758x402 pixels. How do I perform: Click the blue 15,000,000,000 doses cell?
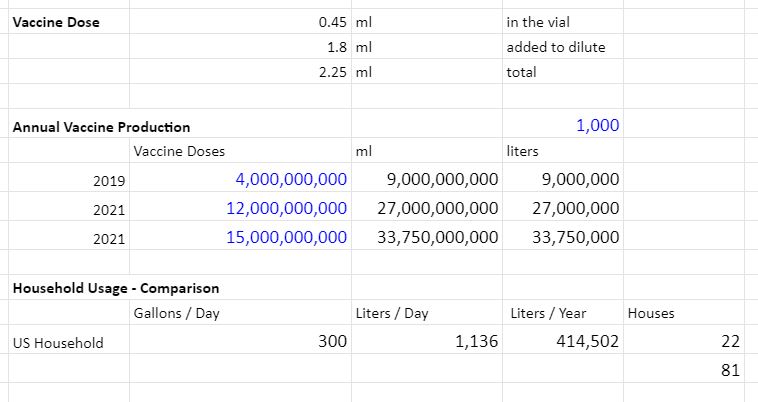point(291,237)
